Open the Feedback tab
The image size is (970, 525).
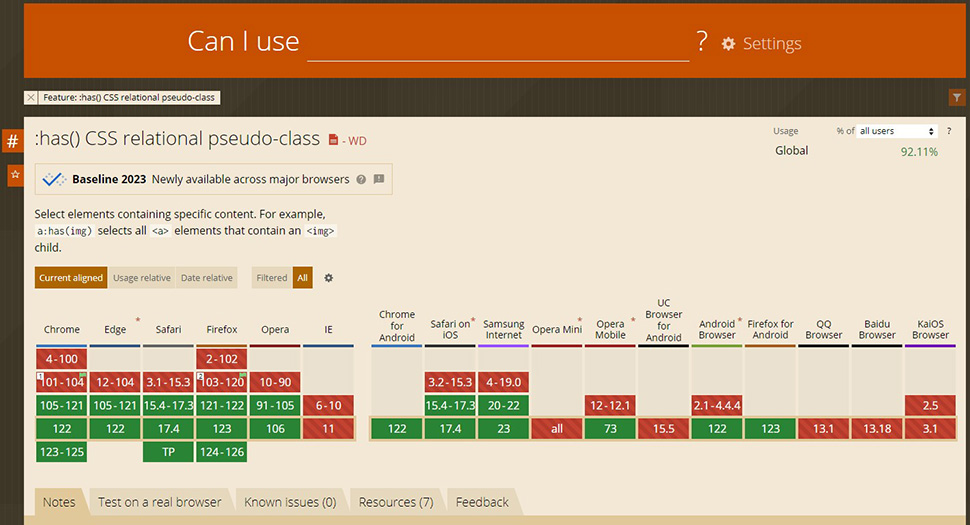tap(482, 502)
